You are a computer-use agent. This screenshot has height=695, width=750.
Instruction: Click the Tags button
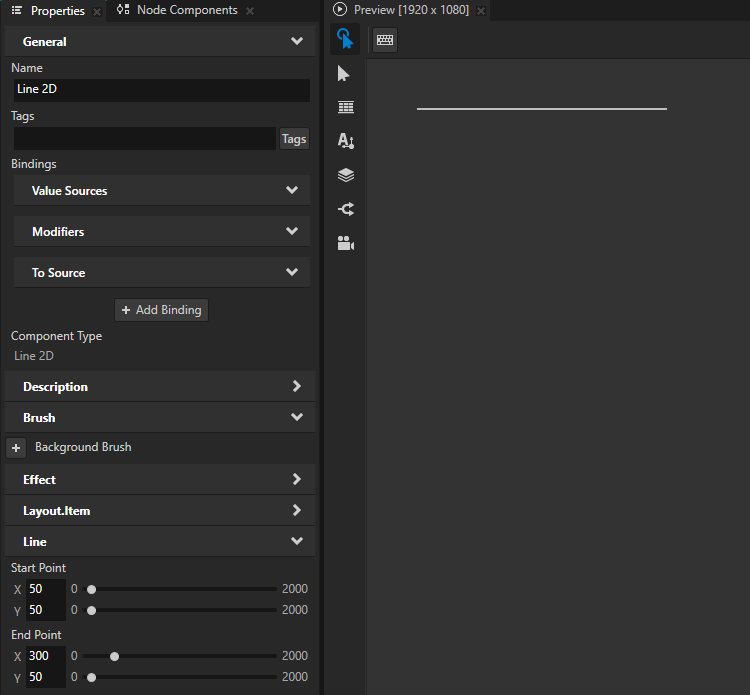point(294,139)
